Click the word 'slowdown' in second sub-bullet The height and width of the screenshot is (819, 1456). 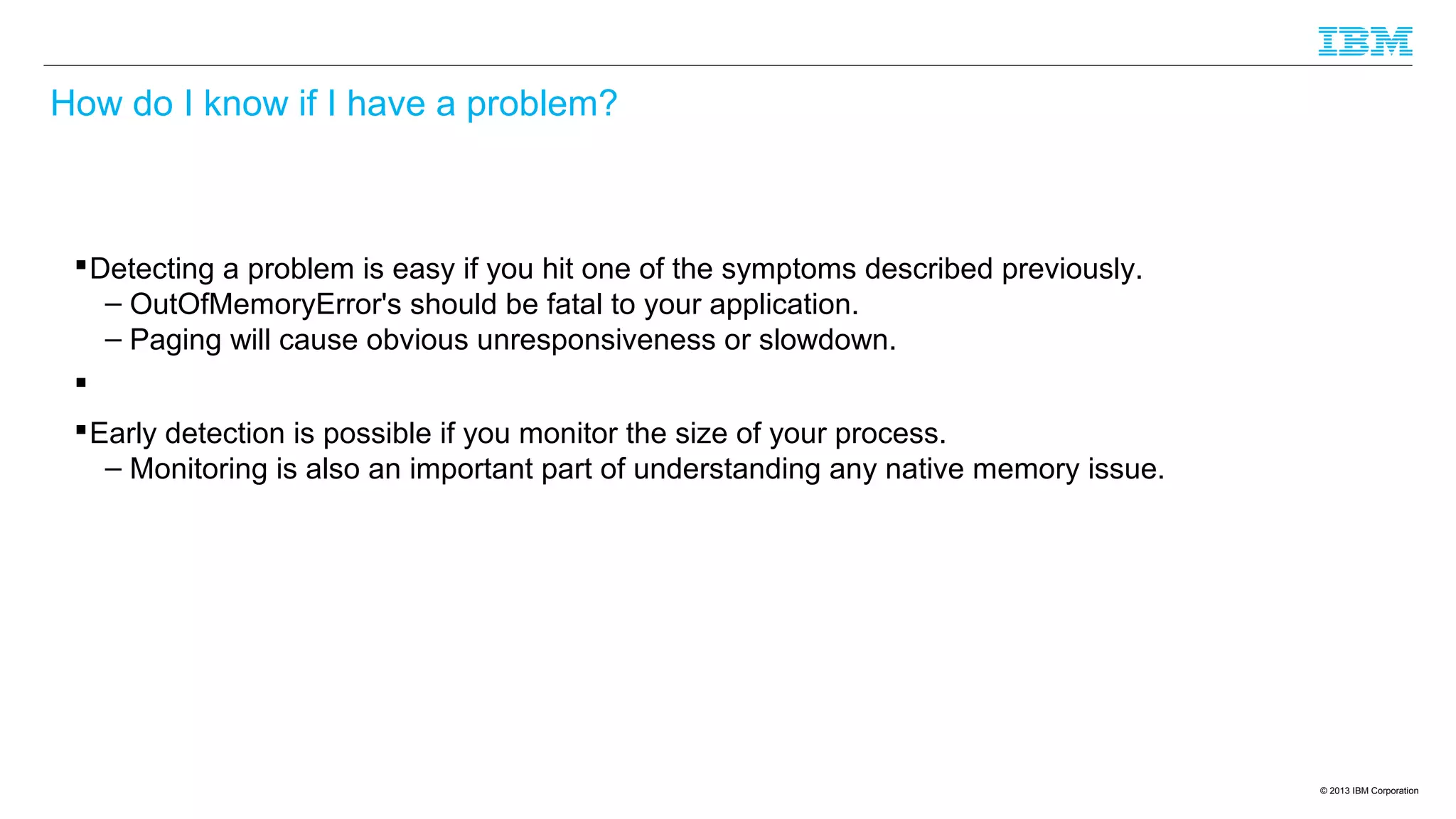click(823, 340)
